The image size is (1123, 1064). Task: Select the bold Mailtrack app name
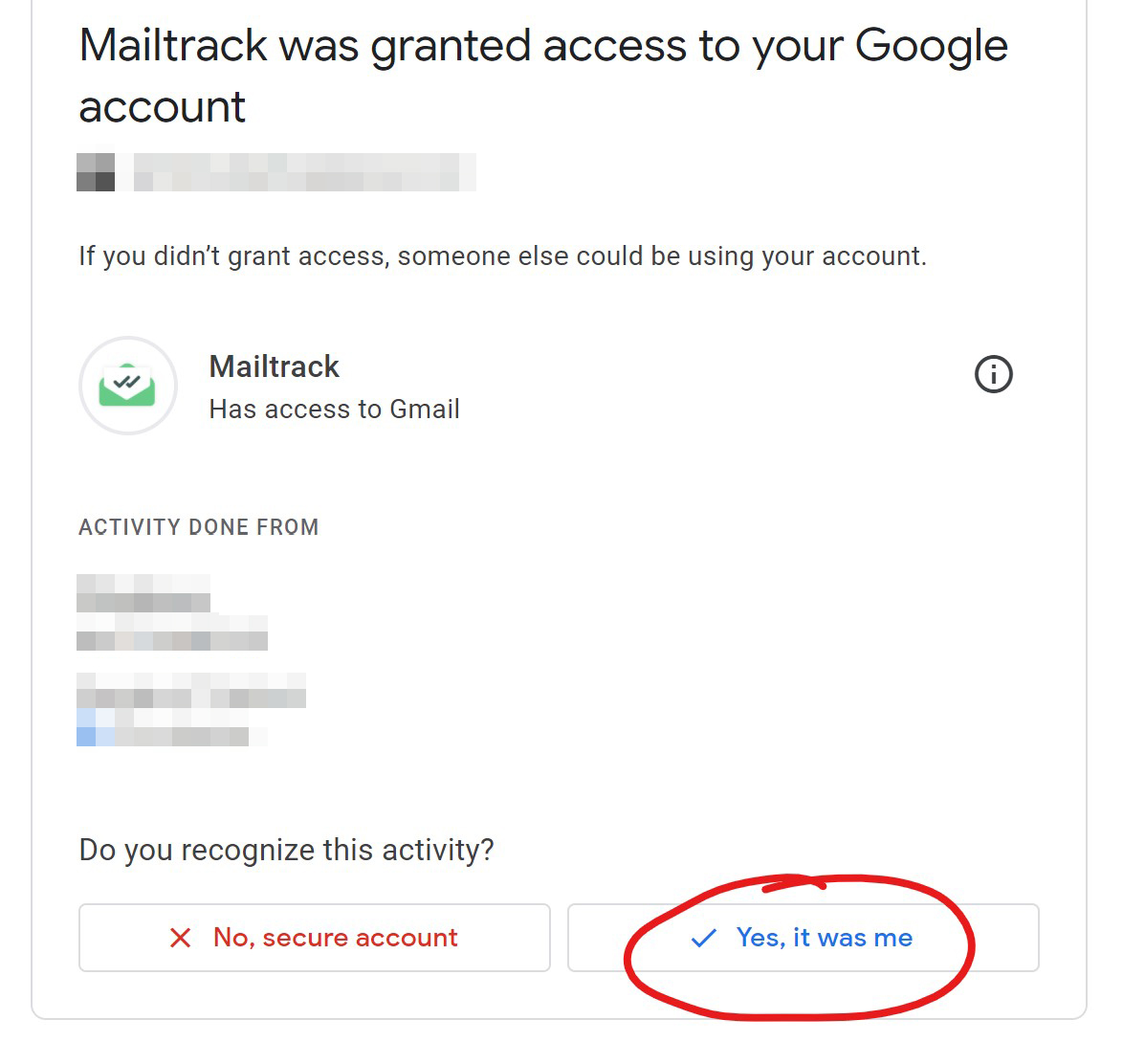[x=274, y=366]
